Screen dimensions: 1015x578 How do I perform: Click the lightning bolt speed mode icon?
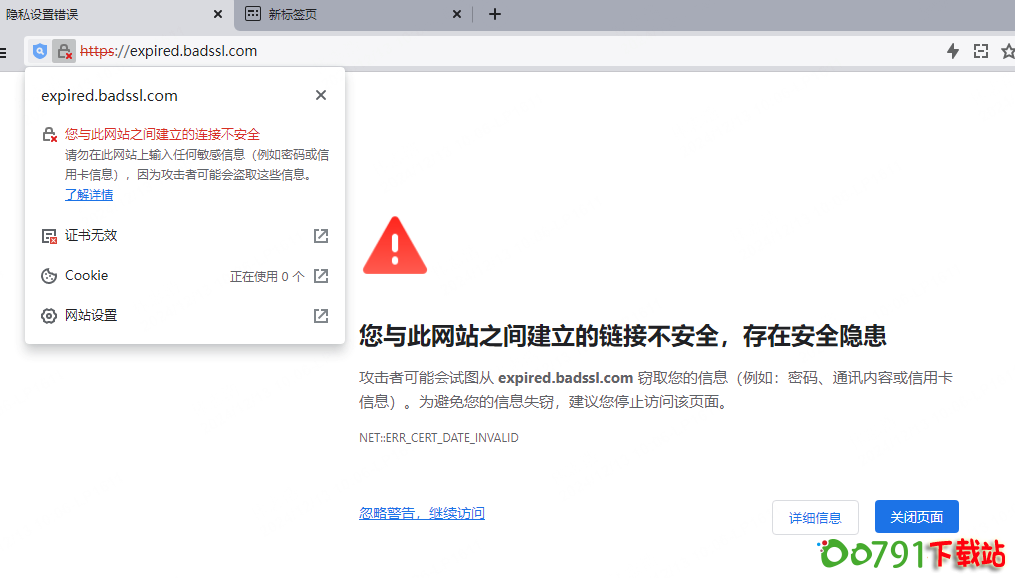(953, 51)
